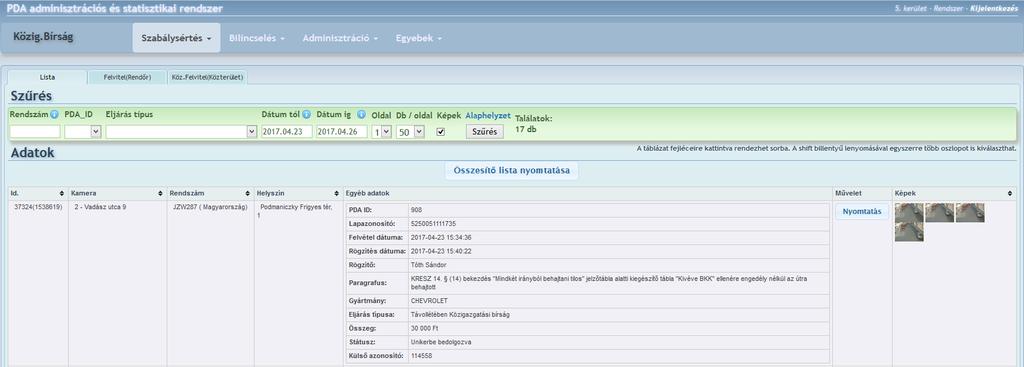Click the info icon next to Rendszám
Image resolution: width=1024 pixels, height=367 pixels.
[x=55, y=114]
